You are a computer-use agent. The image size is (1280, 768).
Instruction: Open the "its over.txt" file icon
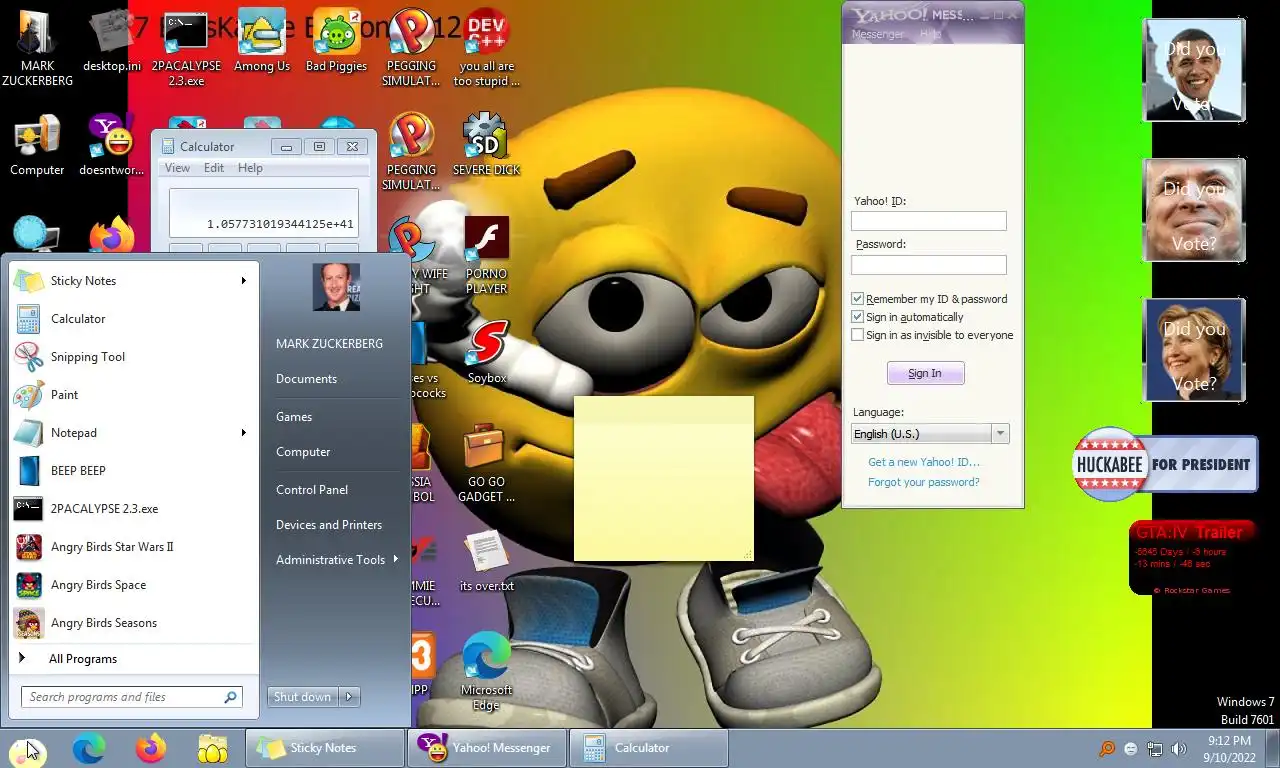click(487, 560)
